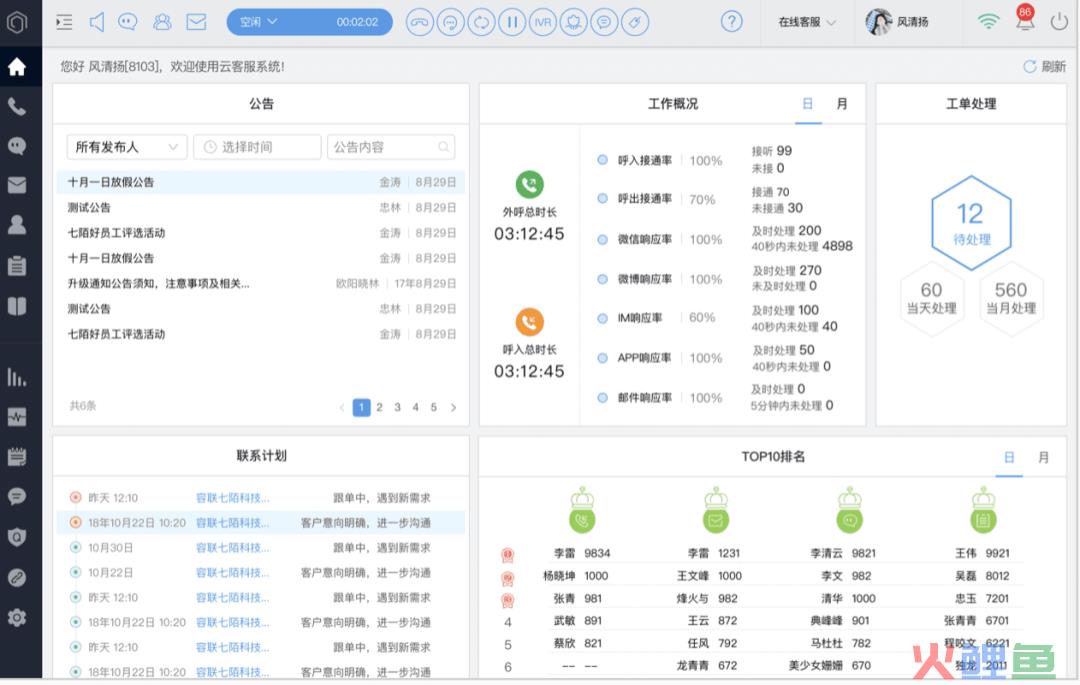Select the 微博响应率 radio dot

[x=603, y=279]
